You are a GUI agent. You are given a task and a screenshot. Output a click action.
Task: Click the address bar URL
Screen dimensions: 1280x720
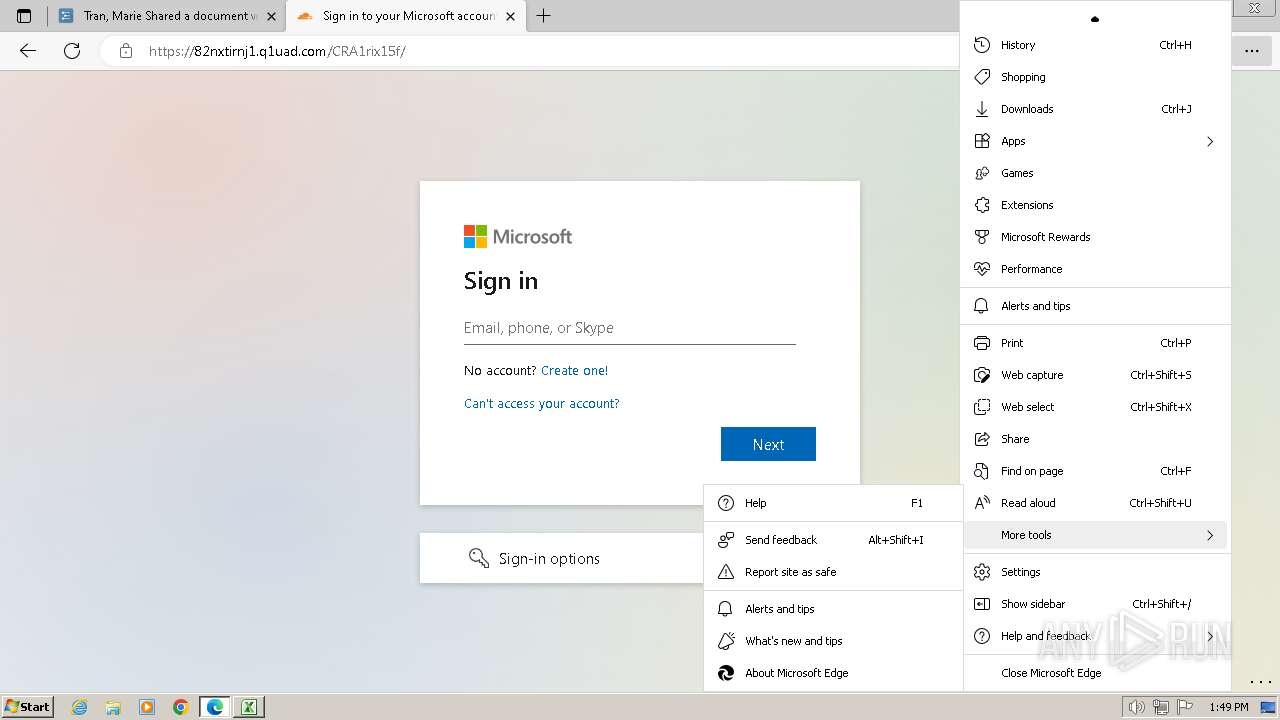click(x=277, y=51)
